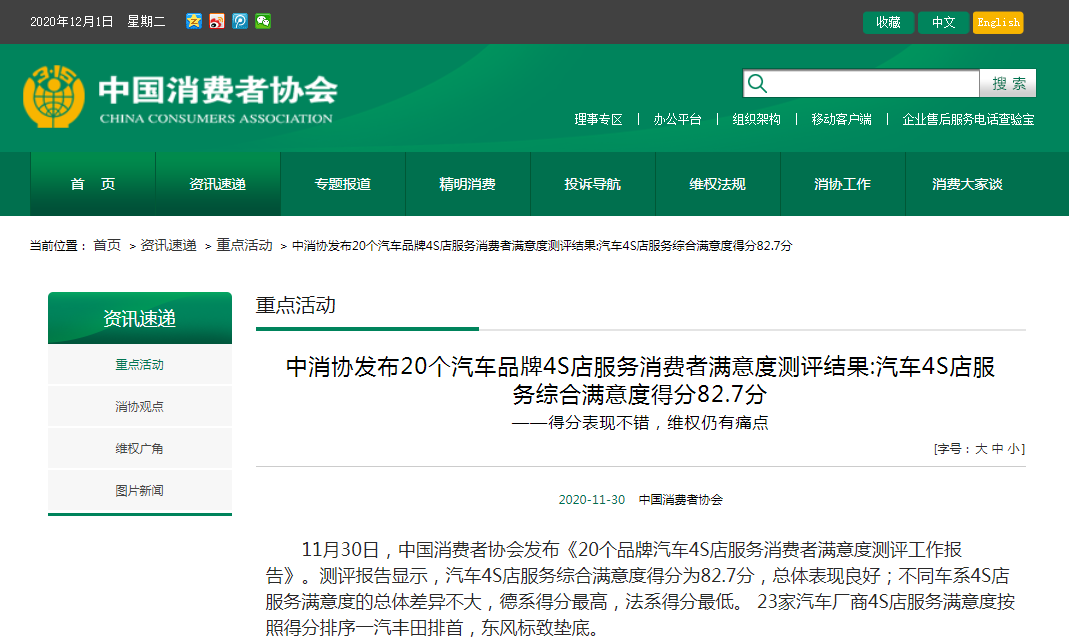
Task: Open 维权法规 from the nav bar
Action: click(x=717, y=184)
